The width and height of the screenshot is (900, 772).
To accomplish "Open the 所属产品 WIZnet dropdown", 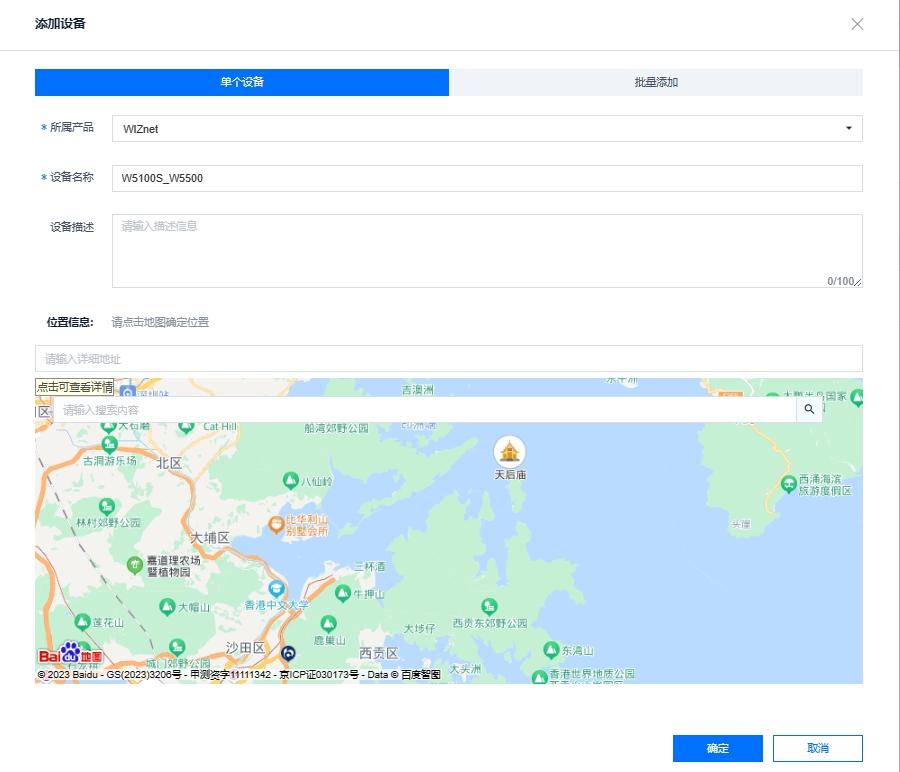I will click(x=486, y=128).
